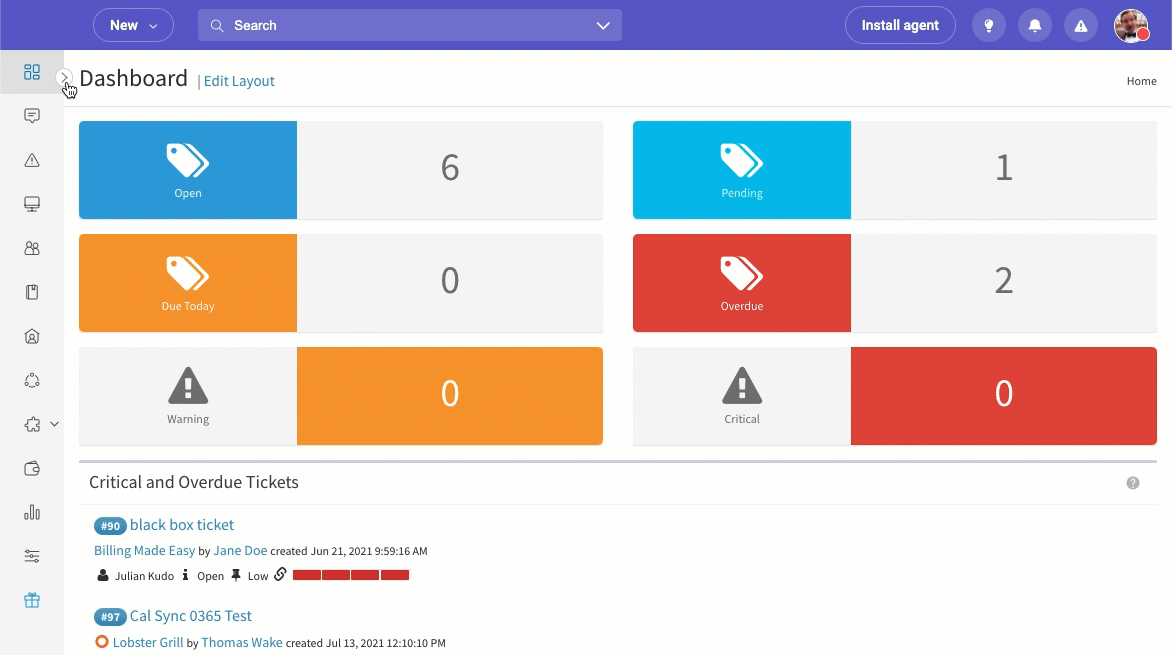Open the contact badge sidebar icon
This screenshot has height=655, width=1172.
[31, 336]
